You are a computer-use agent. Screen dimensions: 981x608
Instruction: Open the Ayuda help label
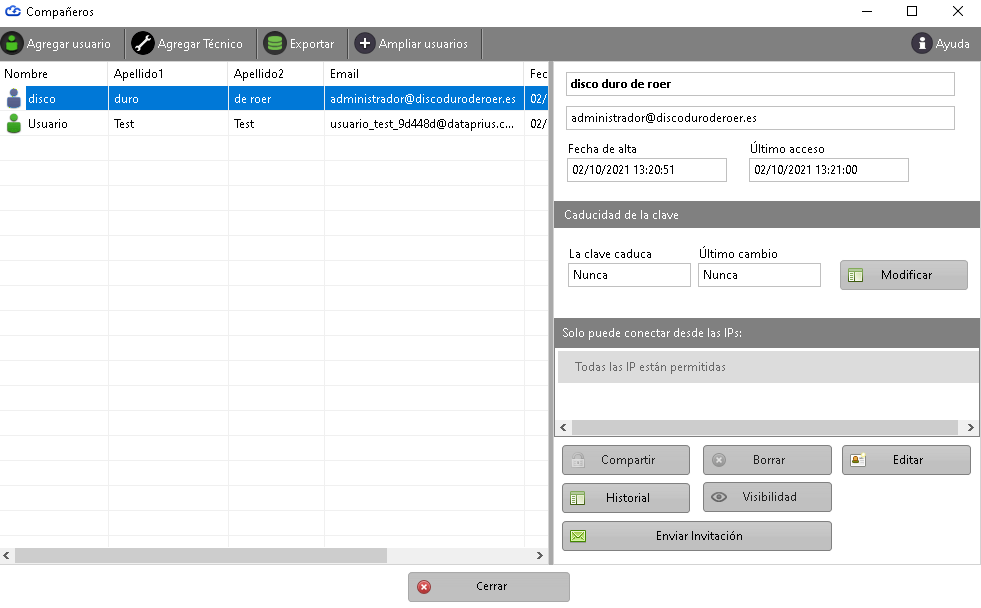click(952, 44)
